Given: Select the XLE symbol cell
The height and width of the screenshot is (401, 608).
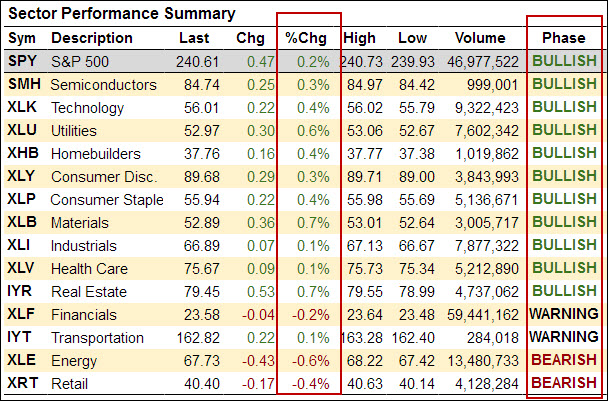Looking at the screenshot, I should coord(22,360).
